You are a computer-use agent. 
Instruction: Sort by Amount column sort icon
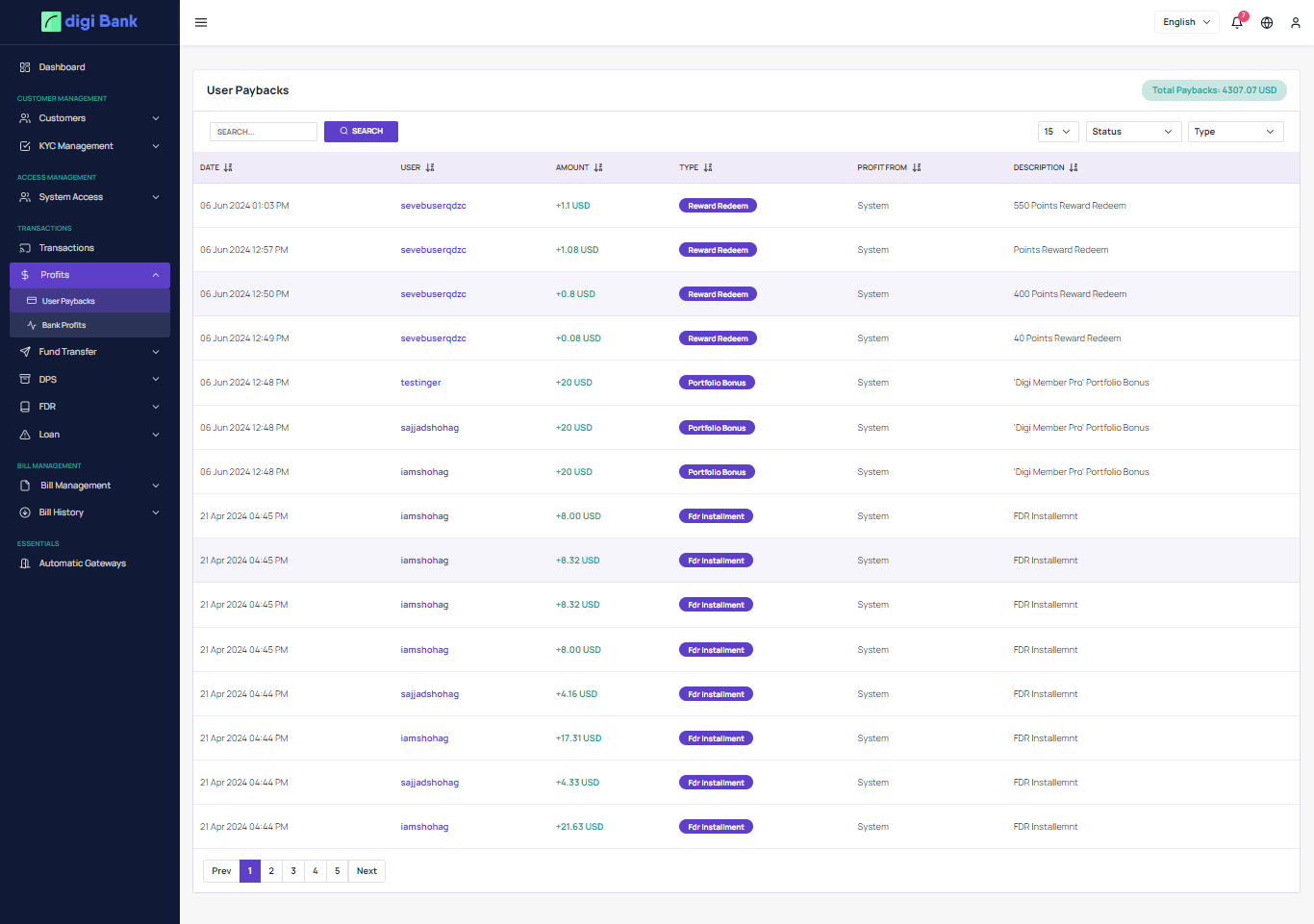tap(598, 167)
